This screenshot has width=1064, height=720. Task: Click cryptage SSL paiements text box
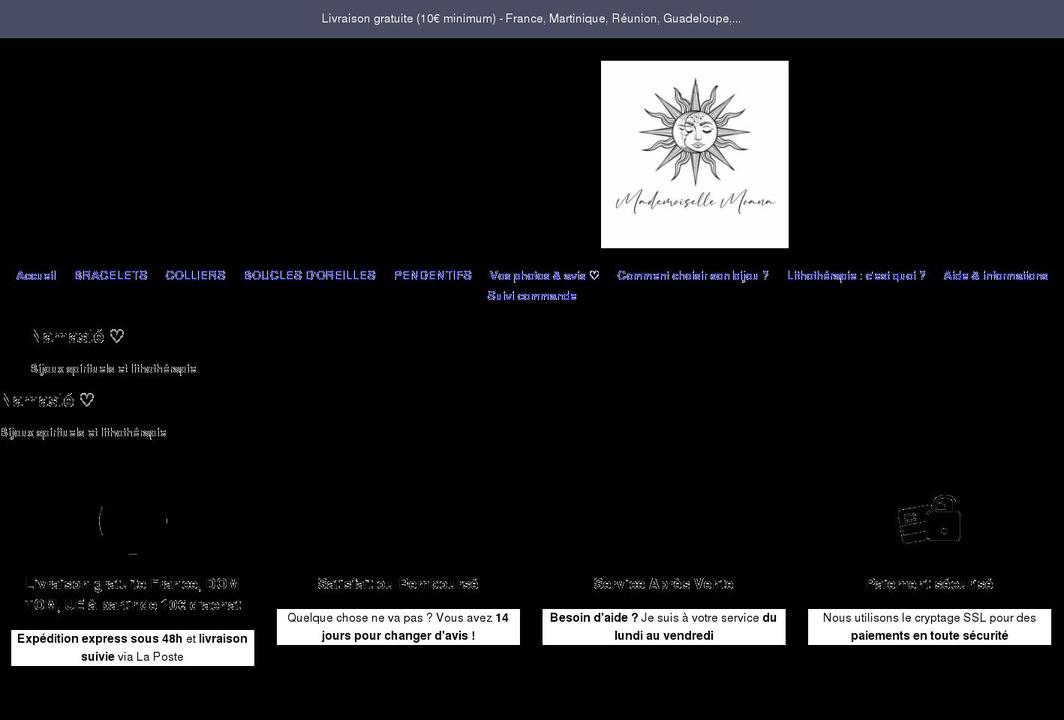tap(930, 627)
